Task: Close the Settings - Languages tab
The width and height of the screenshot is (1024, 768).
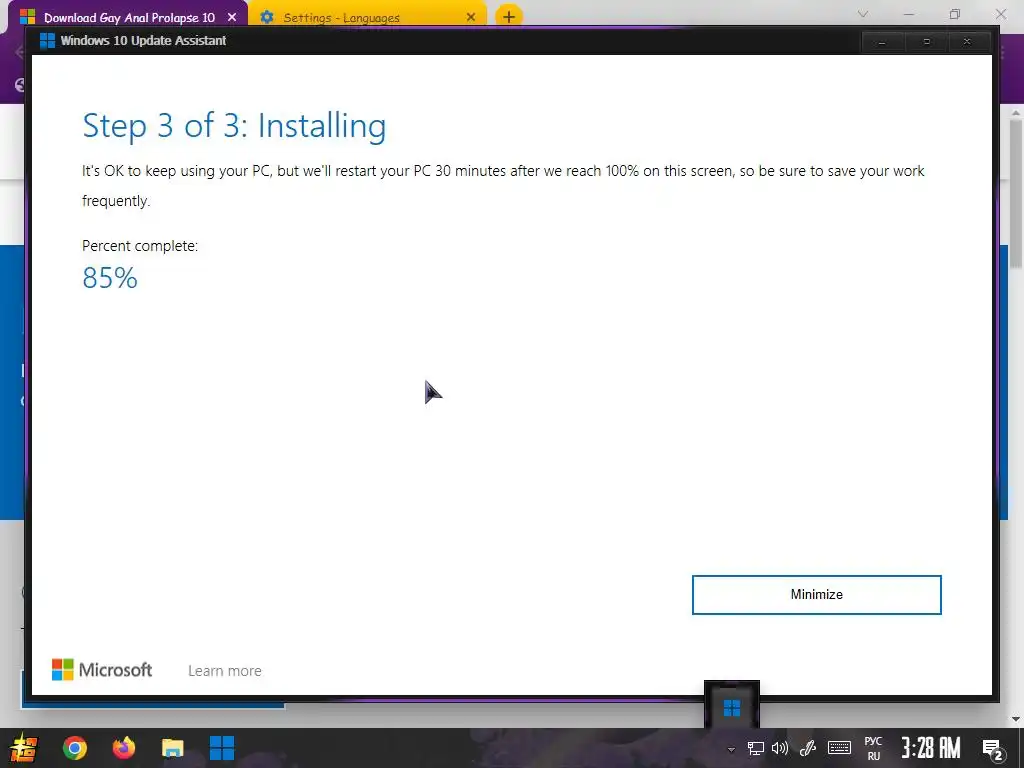Action: (471, 17)
